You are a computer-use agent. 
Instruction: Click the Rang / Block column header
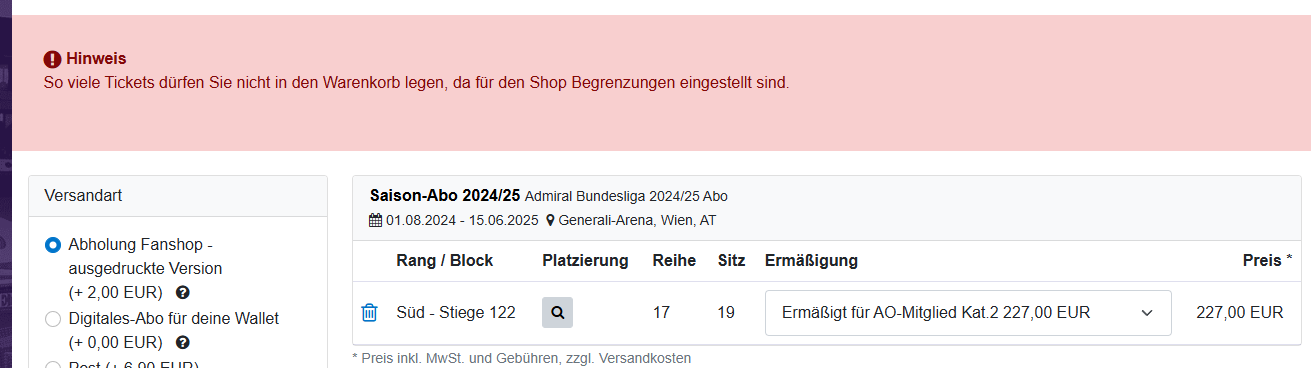click(x=444, y=261)
